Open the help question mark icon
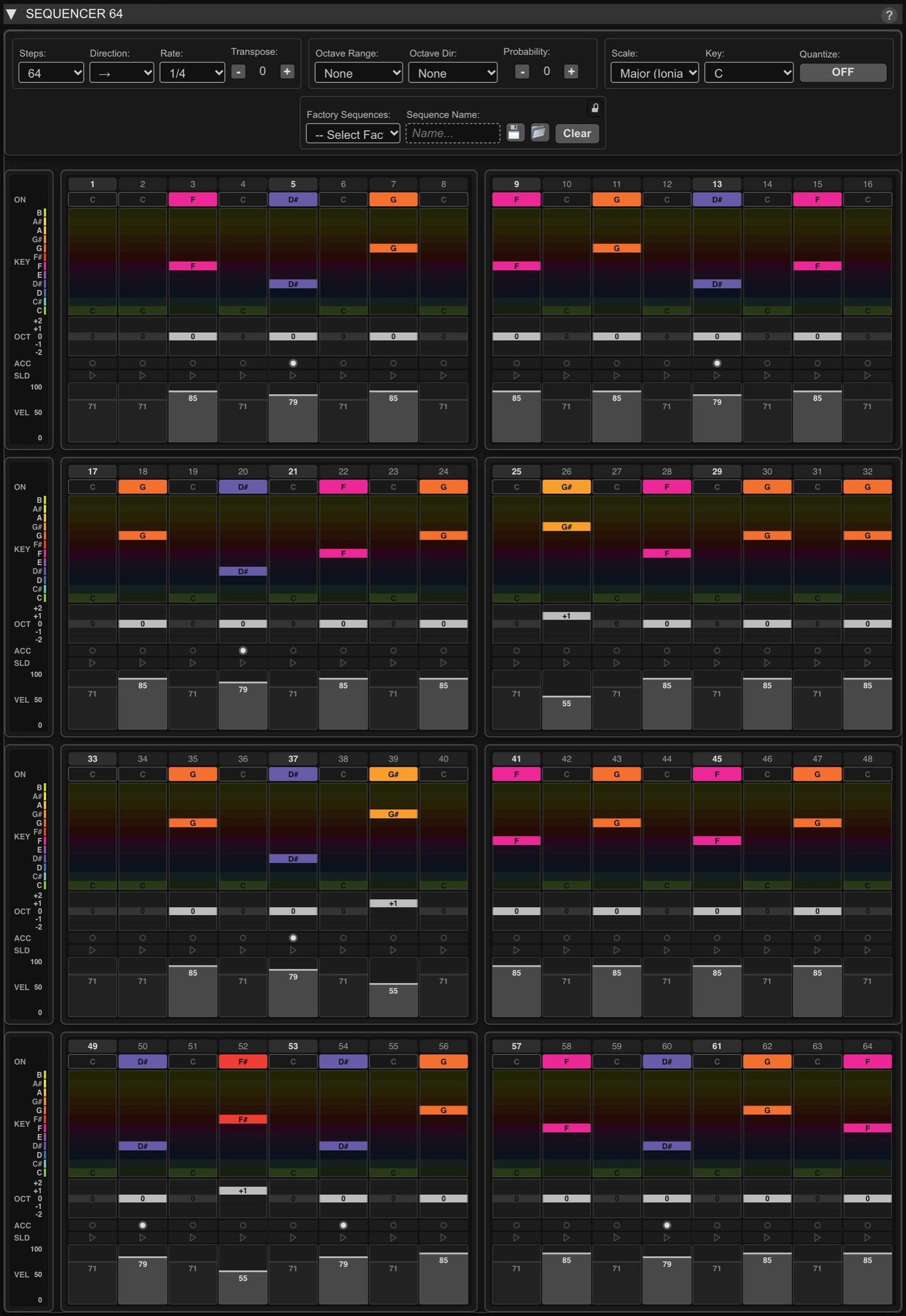The height and width of the screenshot is (1316, 906). (x=889, y=15)
